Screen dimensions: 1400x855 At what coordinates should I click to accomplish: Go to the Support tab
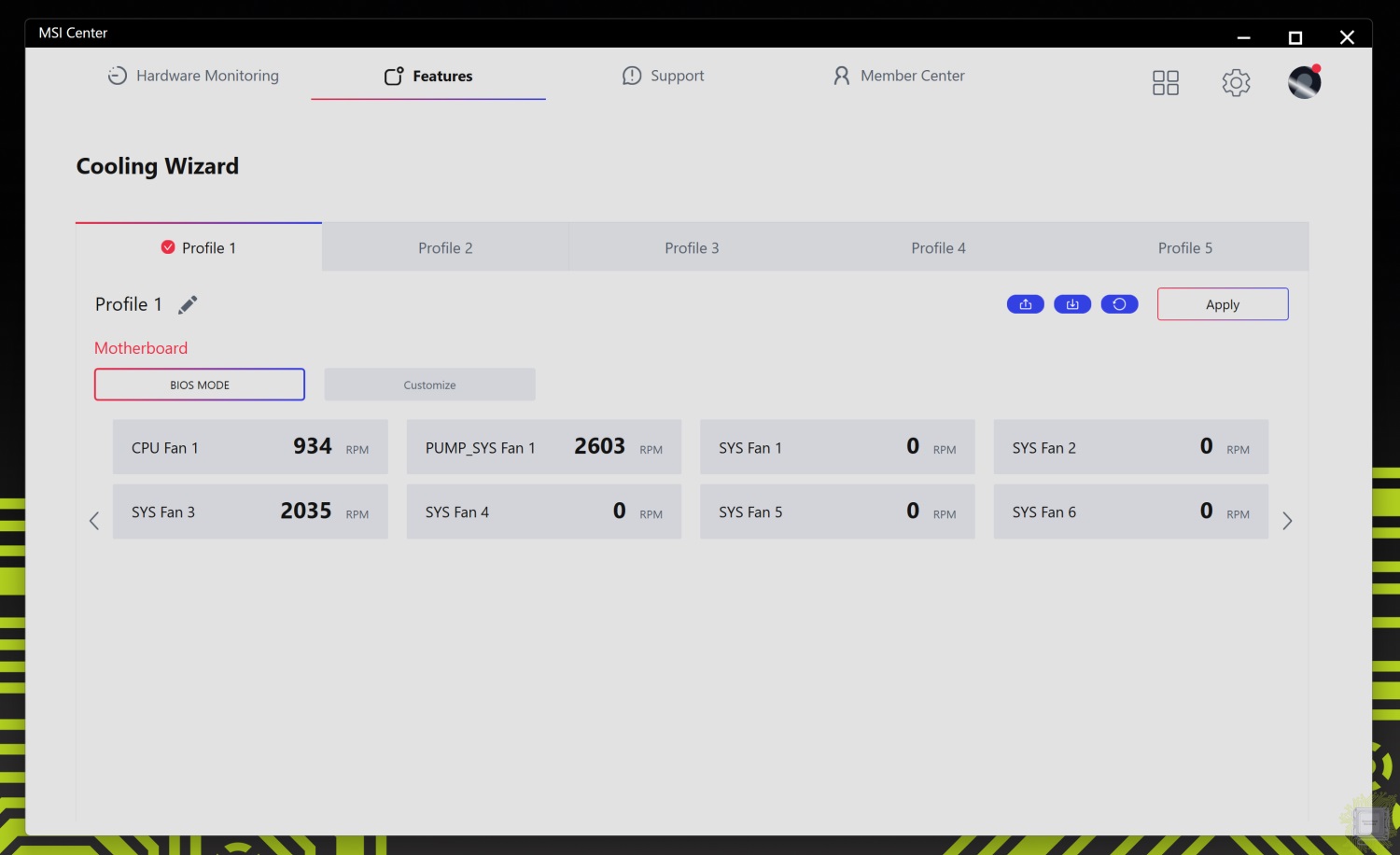tap(663, 77)
